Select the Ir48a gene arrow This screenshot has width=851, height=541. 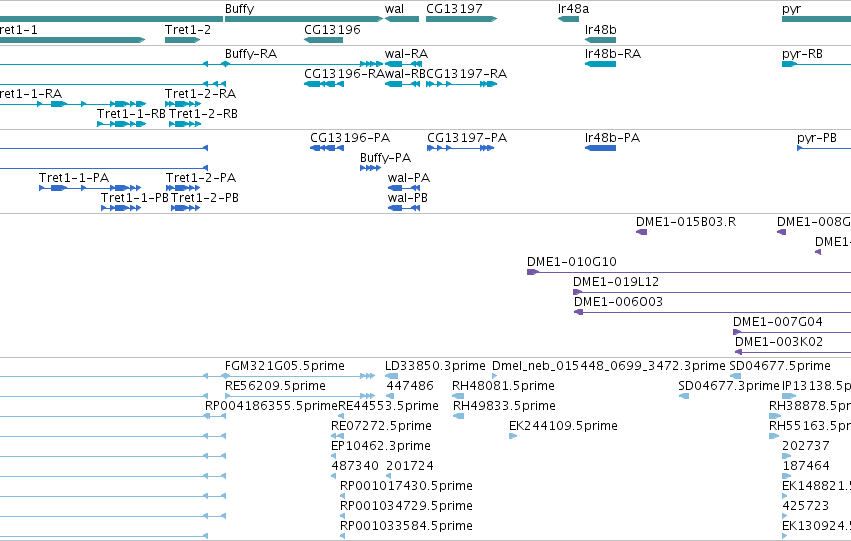[x=568, y=19]
